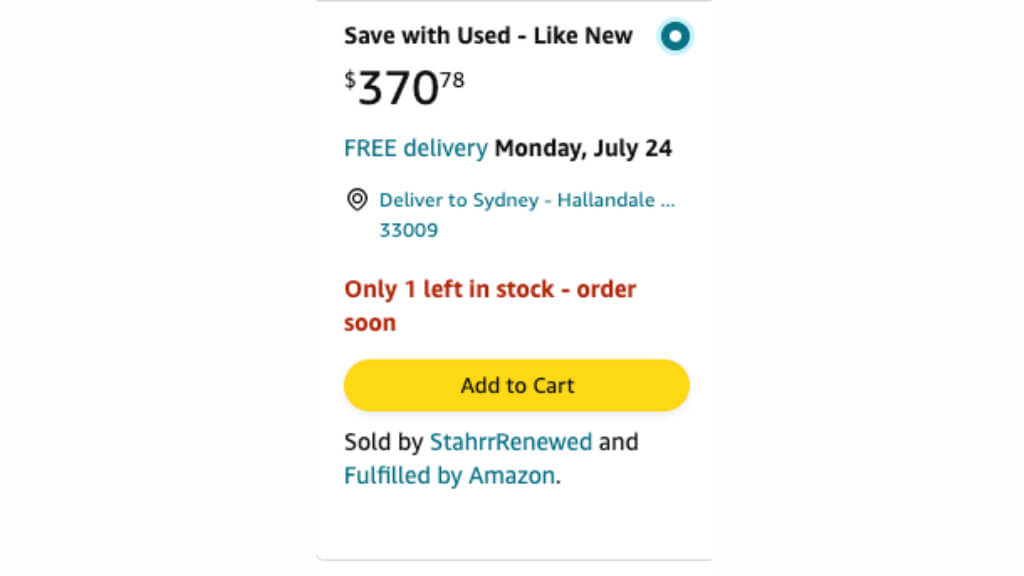
Task: Click the dollar sign beside the price
Action: (x=350, y=79)
